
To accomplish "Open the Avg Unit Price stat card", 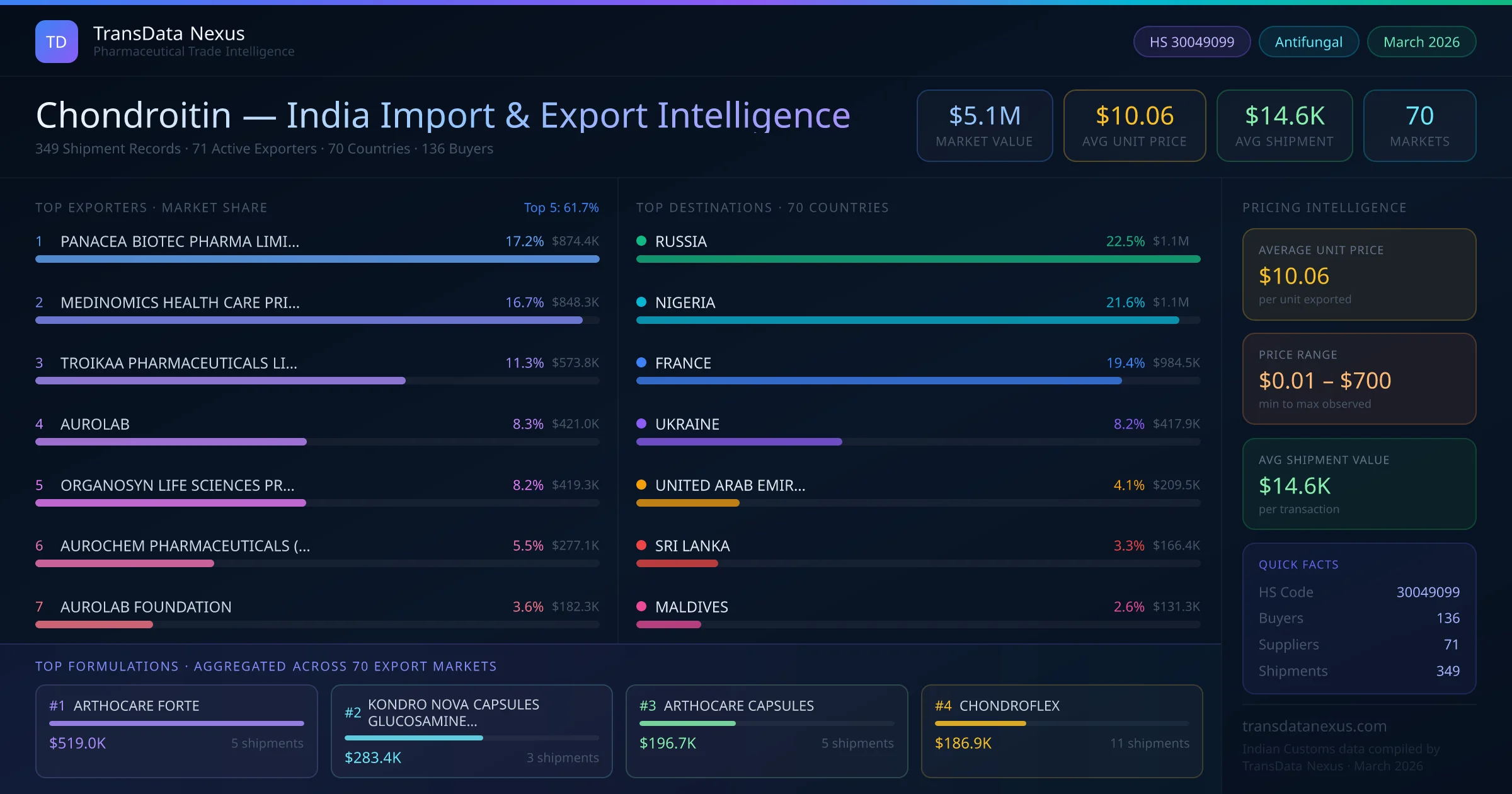I will [x=1134, y=125].
